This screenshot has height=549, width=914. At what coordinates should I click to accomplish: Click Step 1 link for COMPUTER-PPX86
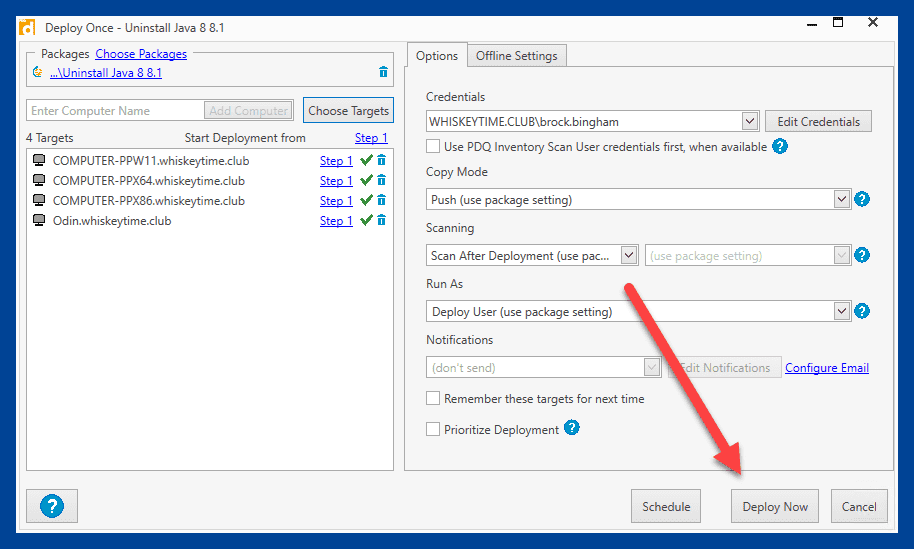pyautogui.click(x=336, y=200)
